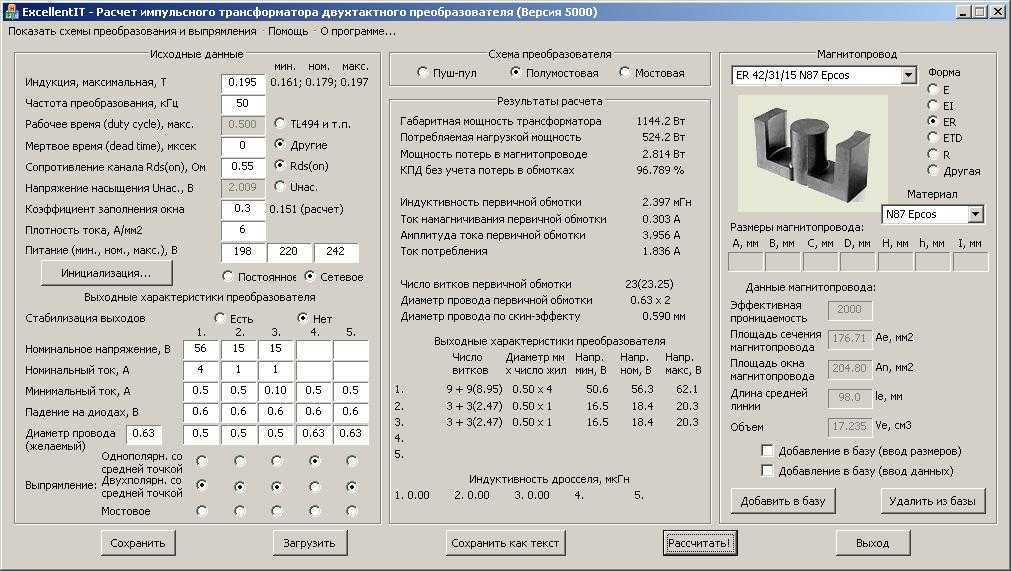The image size is (1011, 571).
Task: Click 'Сохранить как текст' button
Action: (505, 543)
